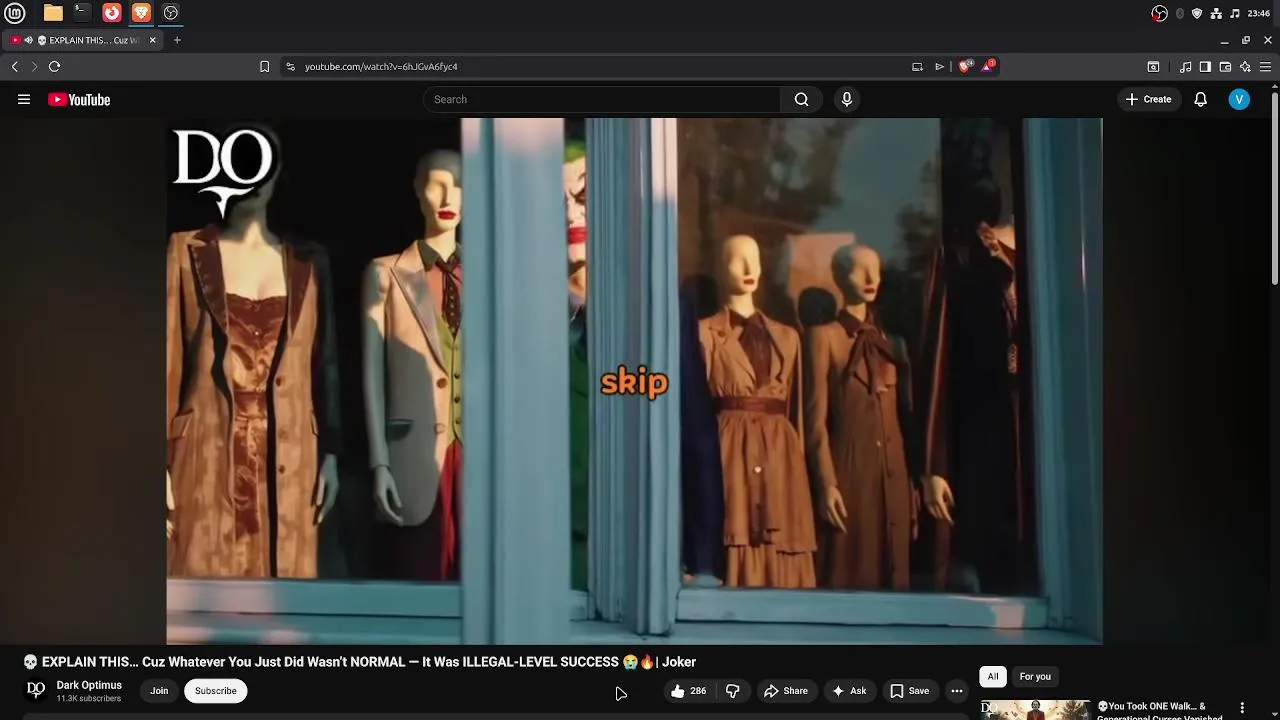Share this video
This screenshot has width=1280, height=720.
786,691
